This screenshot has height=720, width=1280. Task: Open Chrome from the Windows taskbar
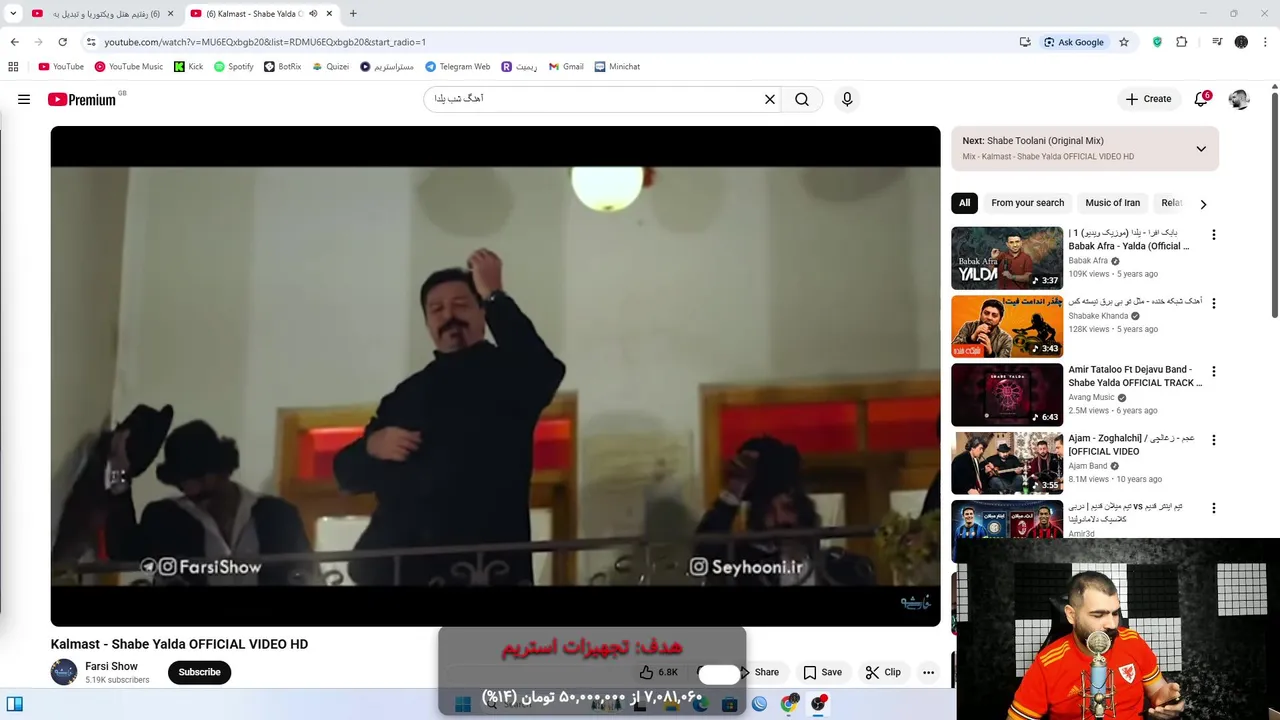(x=789, y=704)
